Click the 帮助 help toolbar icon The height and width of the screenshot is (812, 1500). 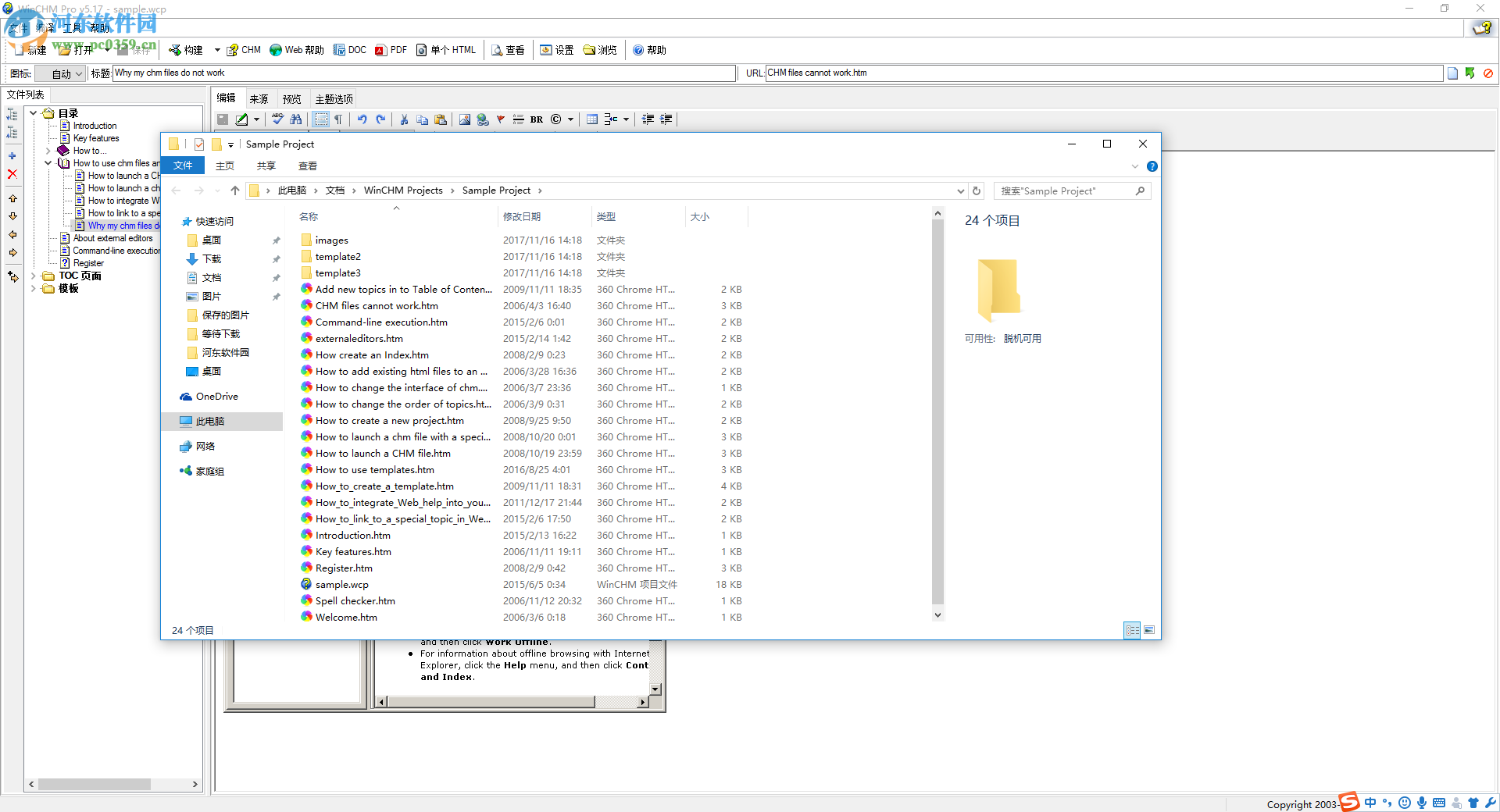pyautogui.click(x=638, y=50)
